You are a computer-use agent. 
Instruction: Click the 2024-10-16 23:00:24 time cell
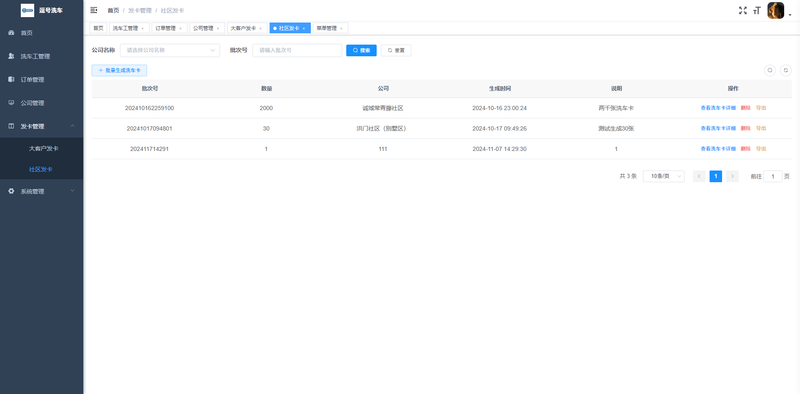tap(499, 108)
